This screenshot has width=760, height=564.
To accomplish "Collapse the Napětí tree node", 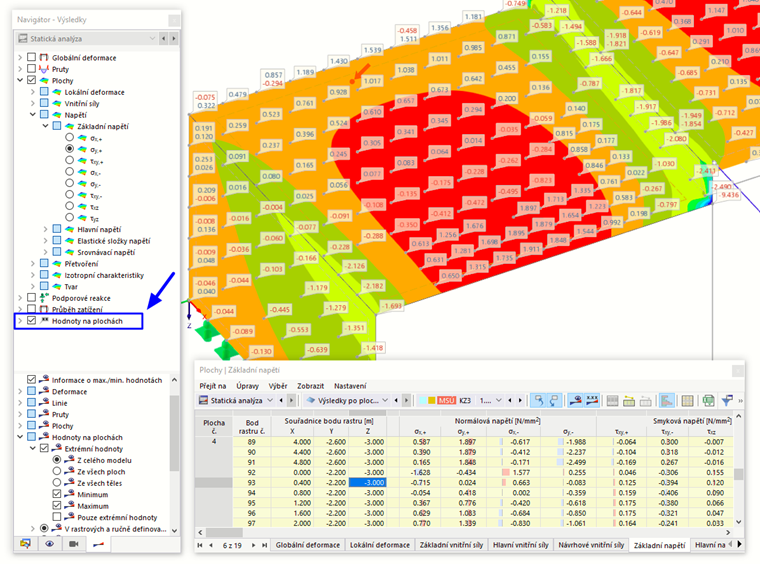I will (x=32, y=114).
